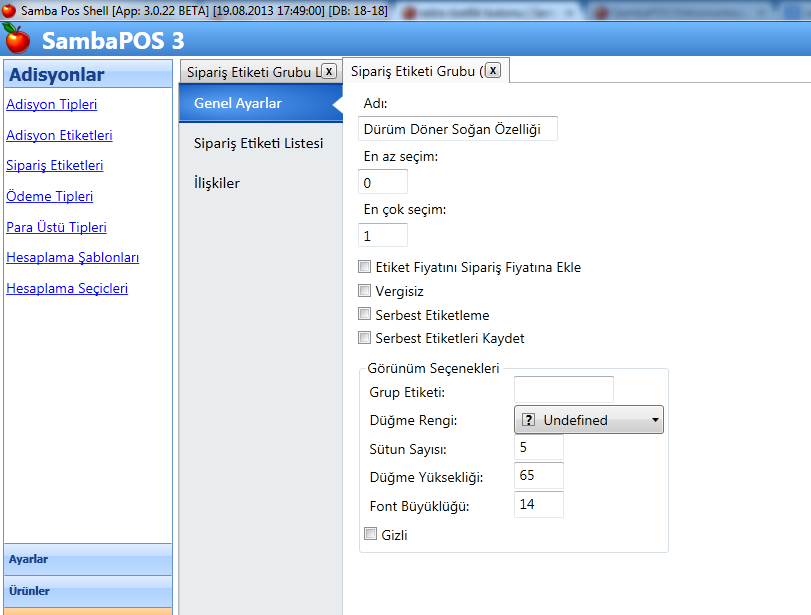Enable Etiket Fiyatını Sipariş Fiyatına Ekle checkbox
This screenshot has height=615, width=811.
365,268
